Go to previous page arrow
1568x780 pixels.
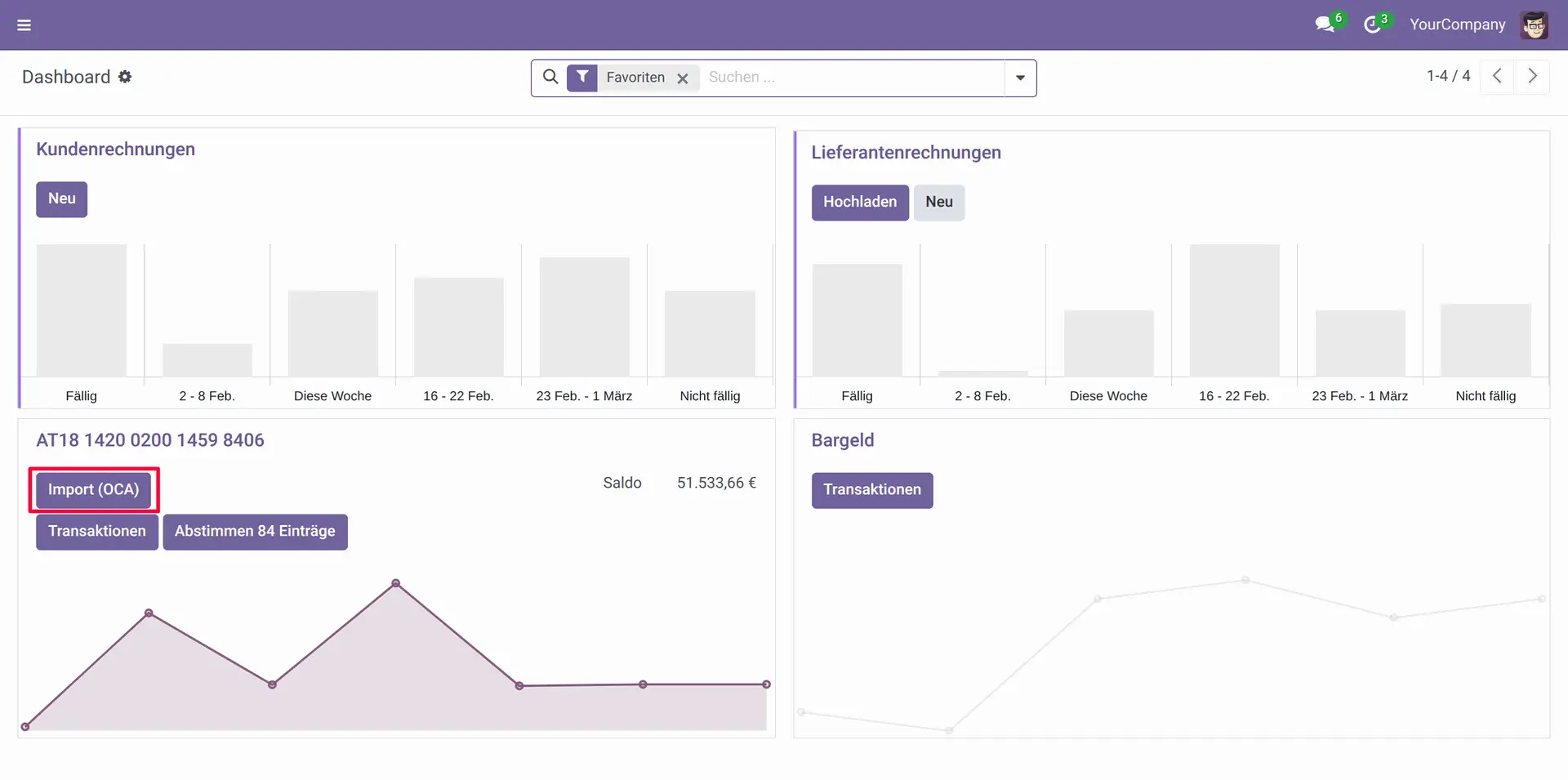click(x=1497, y=76)
